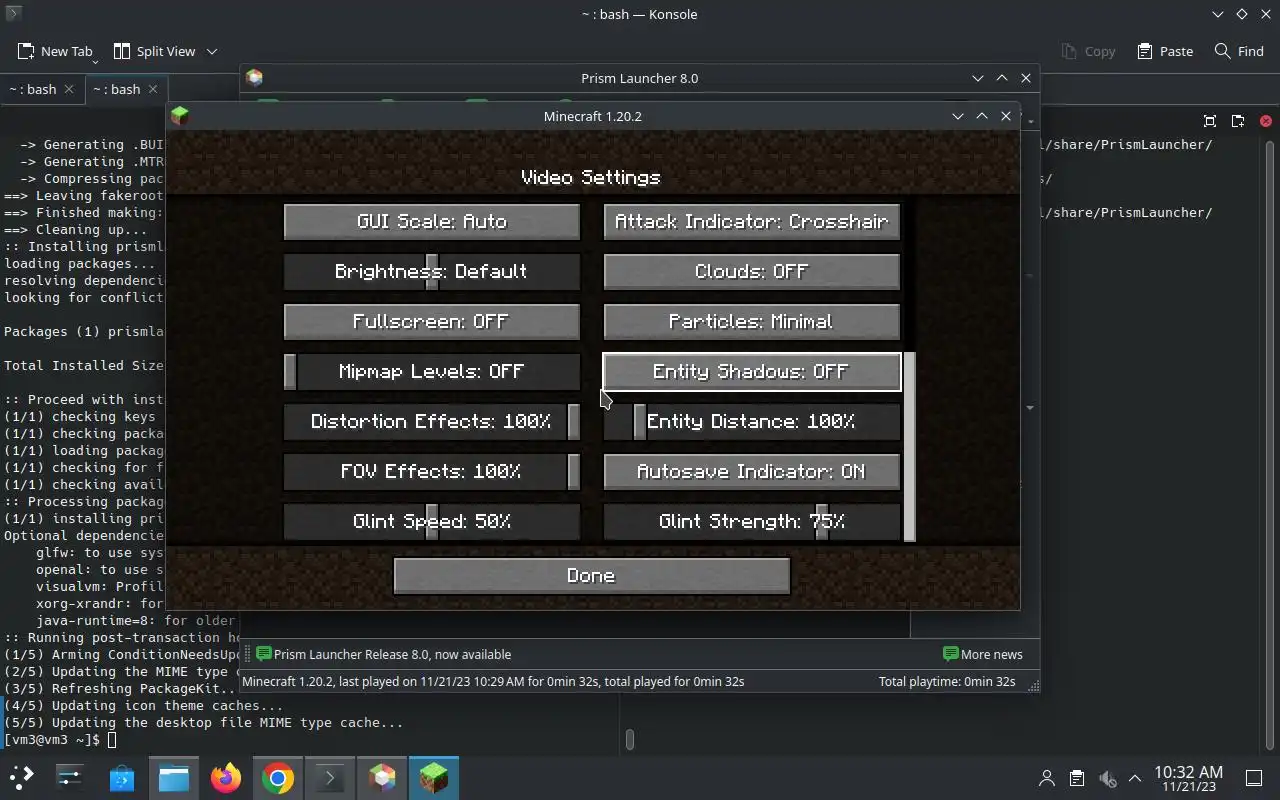Open System Settings from the taskbar

[70, 777]
